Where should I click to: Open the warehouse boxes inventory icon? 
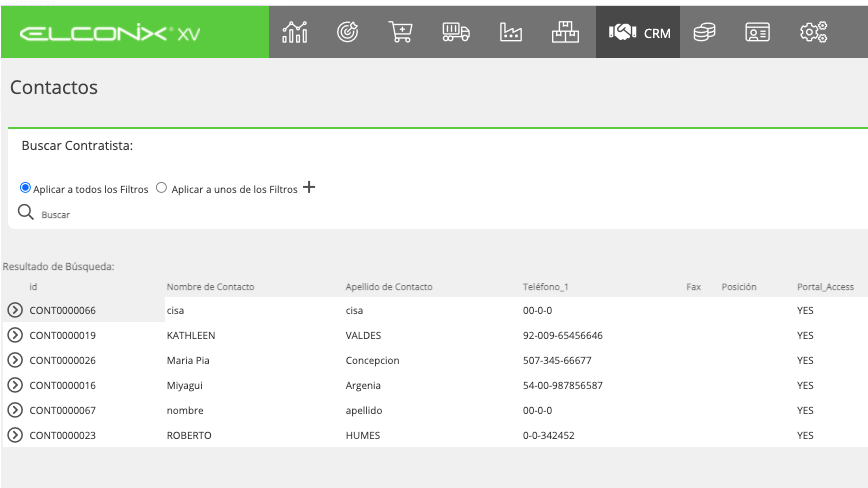565,32
